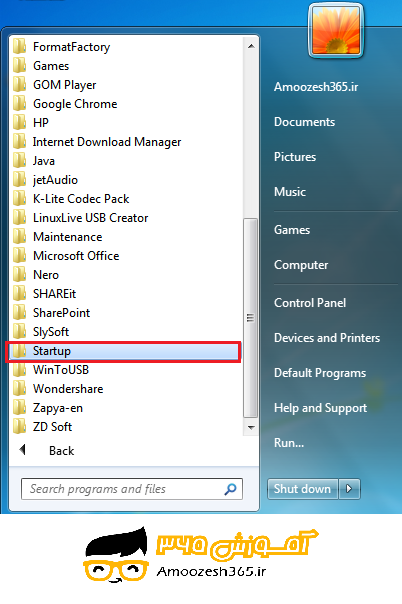Click the scrollbar up arrow
The image size is (402, 604).
[251, 46]
